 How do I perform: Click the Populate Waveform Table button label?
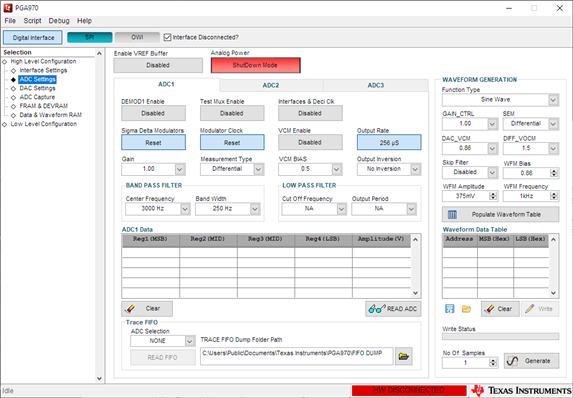tap(506, 215)
